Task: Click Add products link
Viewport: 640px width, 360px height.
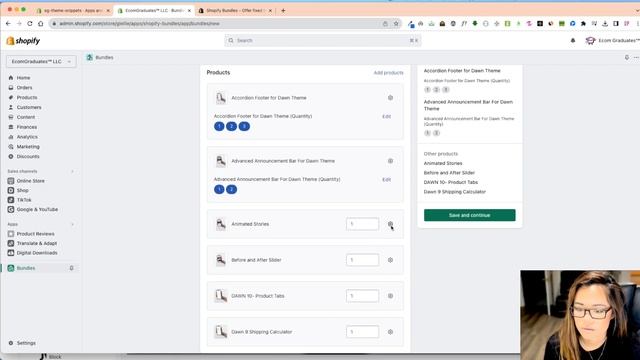Action: coord(388,73)
